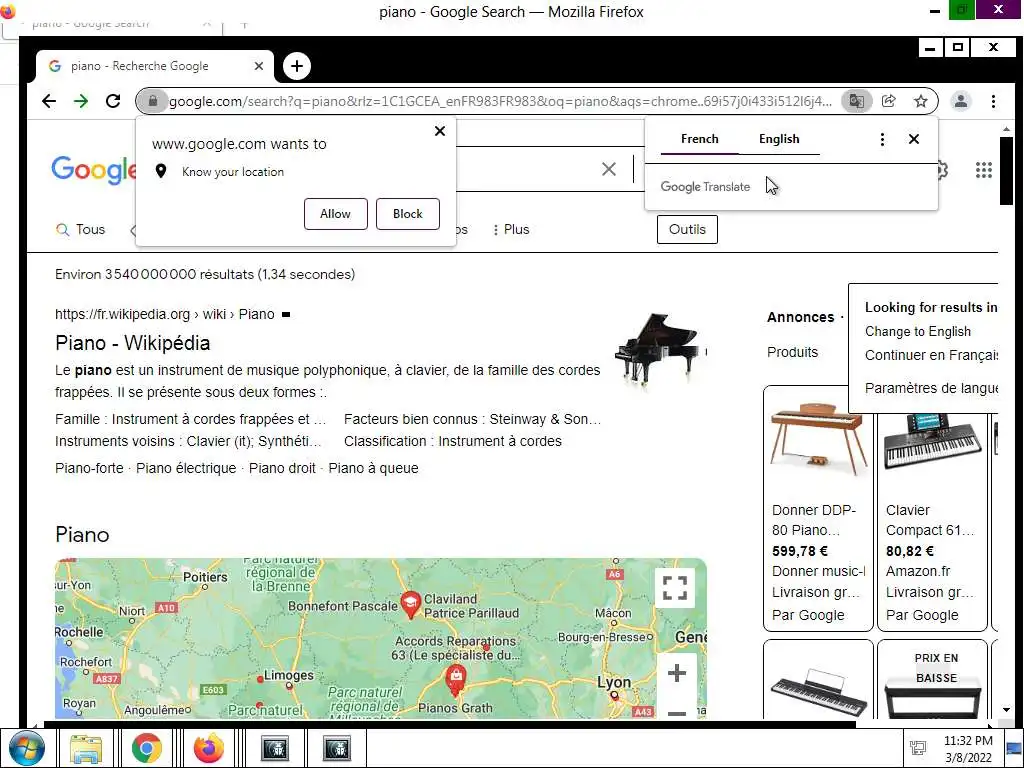Click the location pin icon in permission prompt
This screenshot has height=768, width=1024.
[x=161, y=172]
